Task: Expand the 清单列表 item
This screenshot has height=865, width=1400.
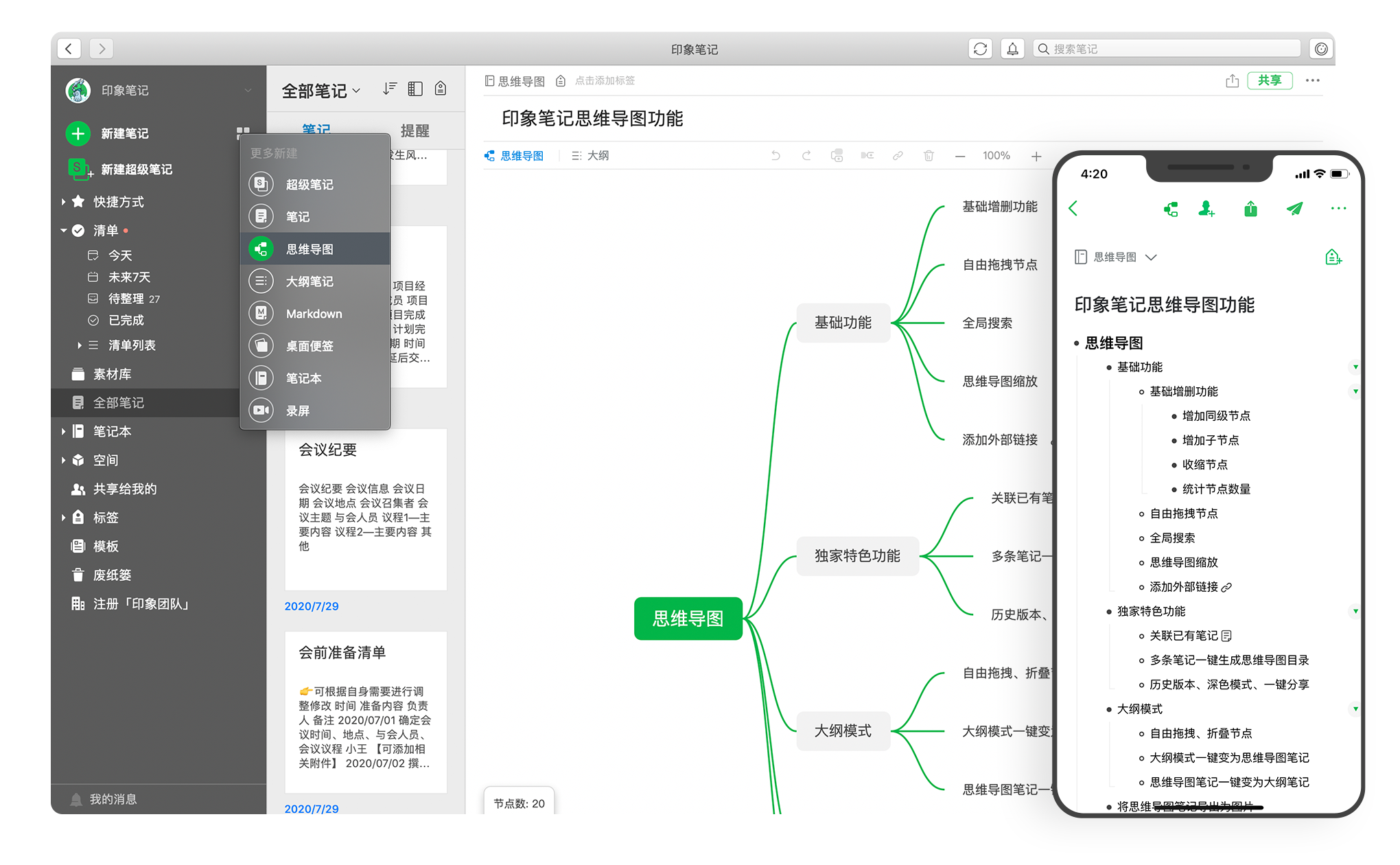Action: [79, 345]
